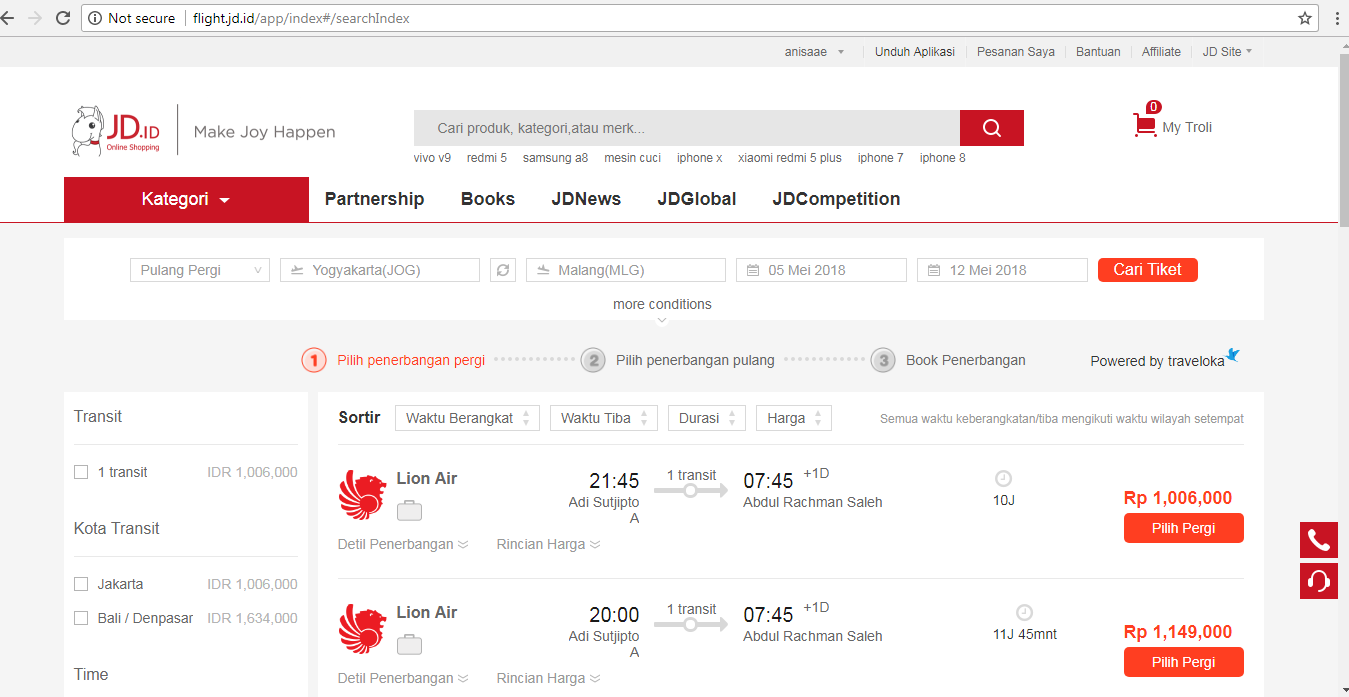Click the red search magnifier button
The width and height of the screenshot is (1349, 697).
coord(992,128)
